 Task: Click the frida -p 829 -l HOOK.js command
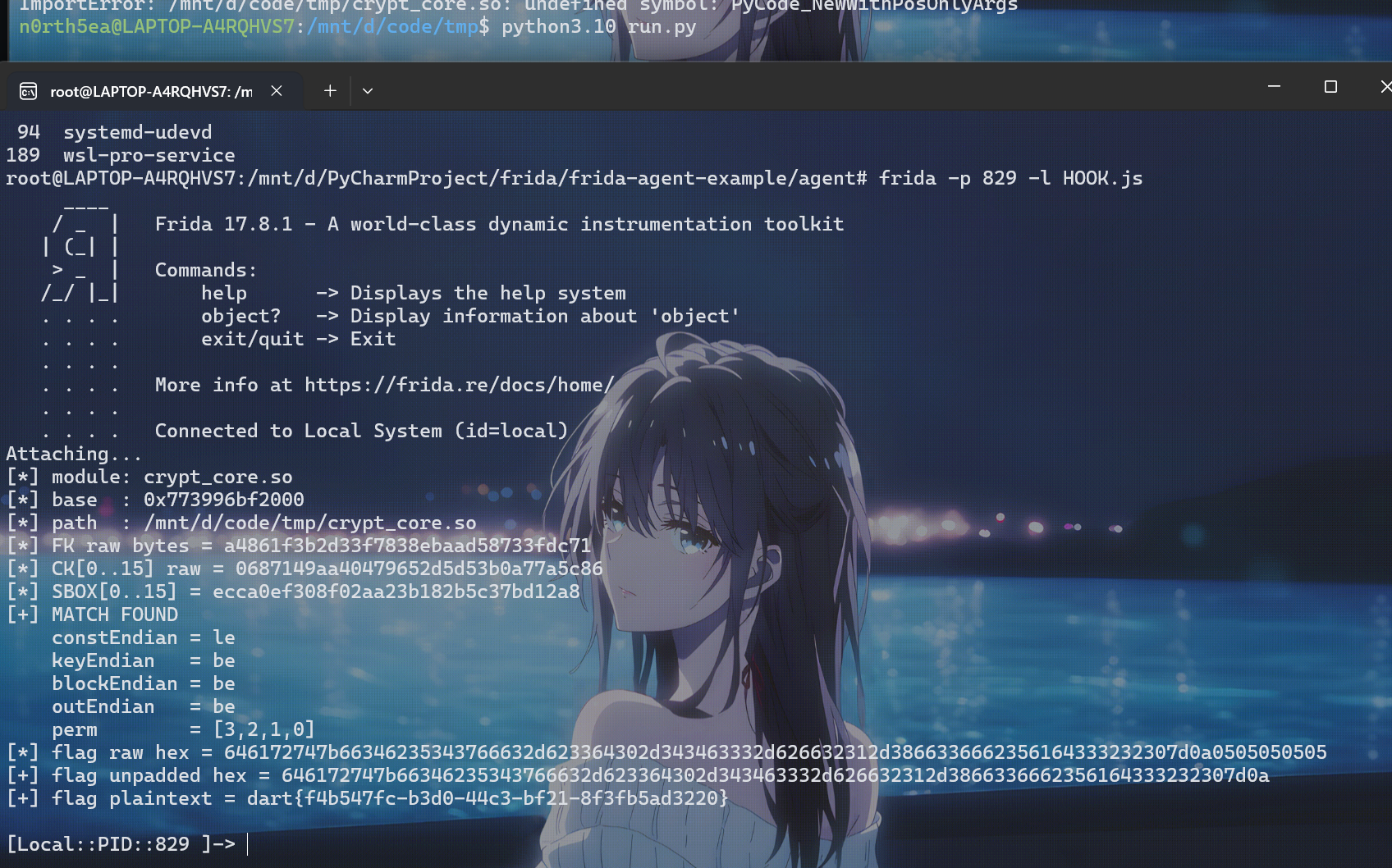pyautogui.click(x=1010, y=178)
